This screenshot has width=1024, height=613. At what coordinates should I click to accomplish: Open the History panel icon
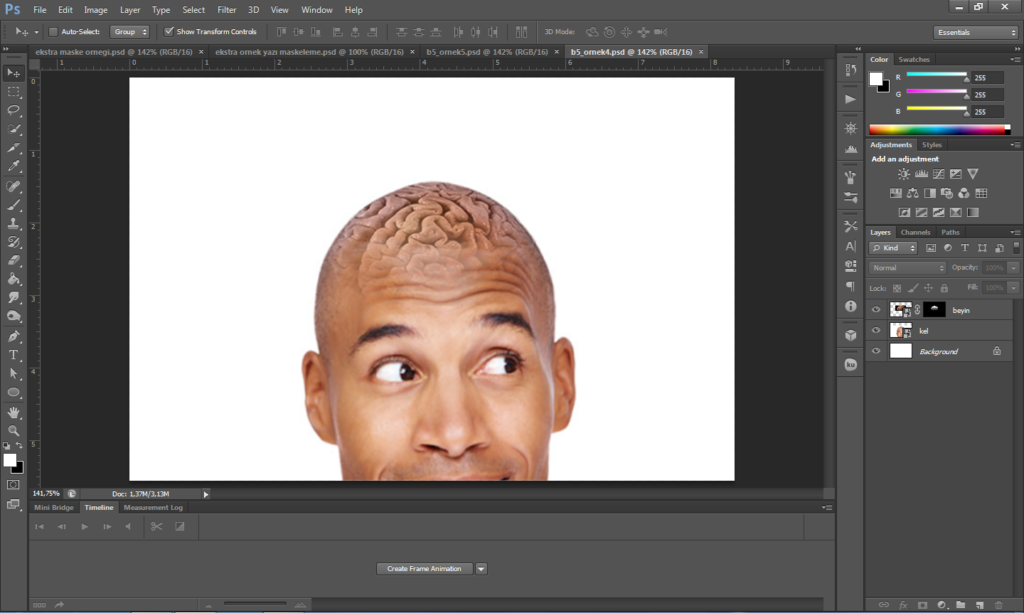[851, 70]
